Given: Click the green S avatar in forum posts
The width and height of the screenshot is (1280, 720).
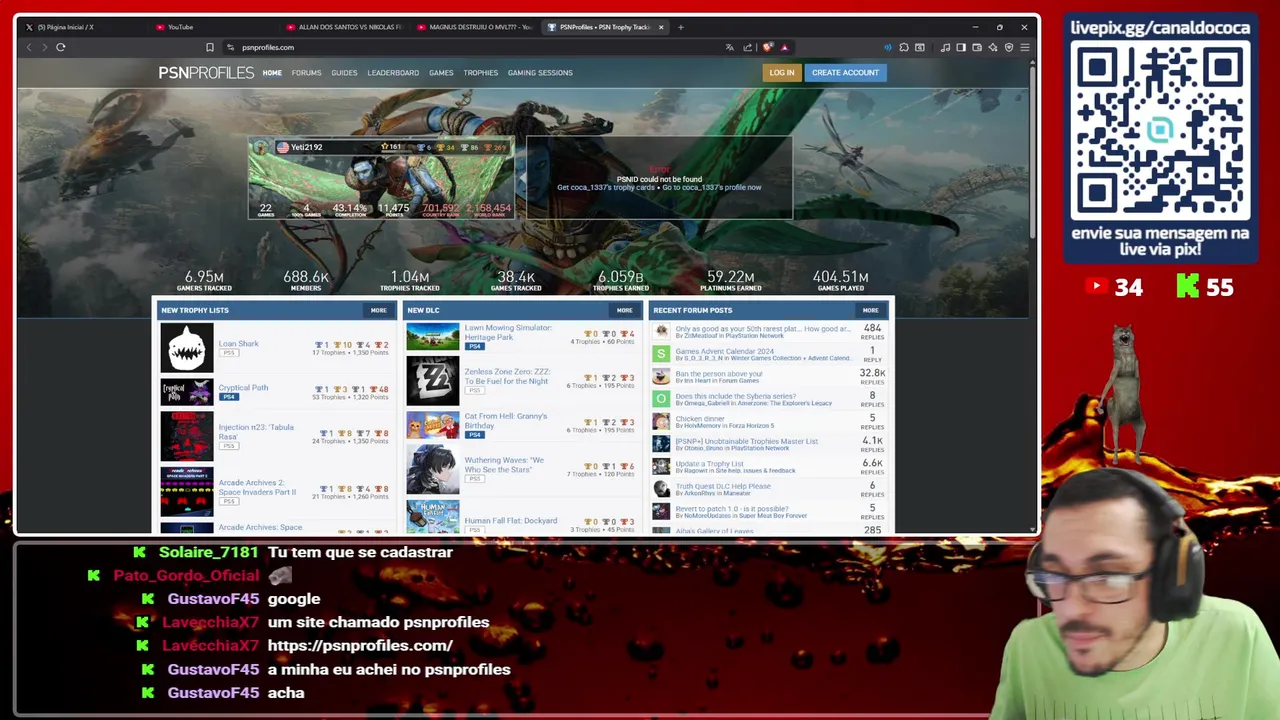Looking at the screenshot, I should click(661, 353).
